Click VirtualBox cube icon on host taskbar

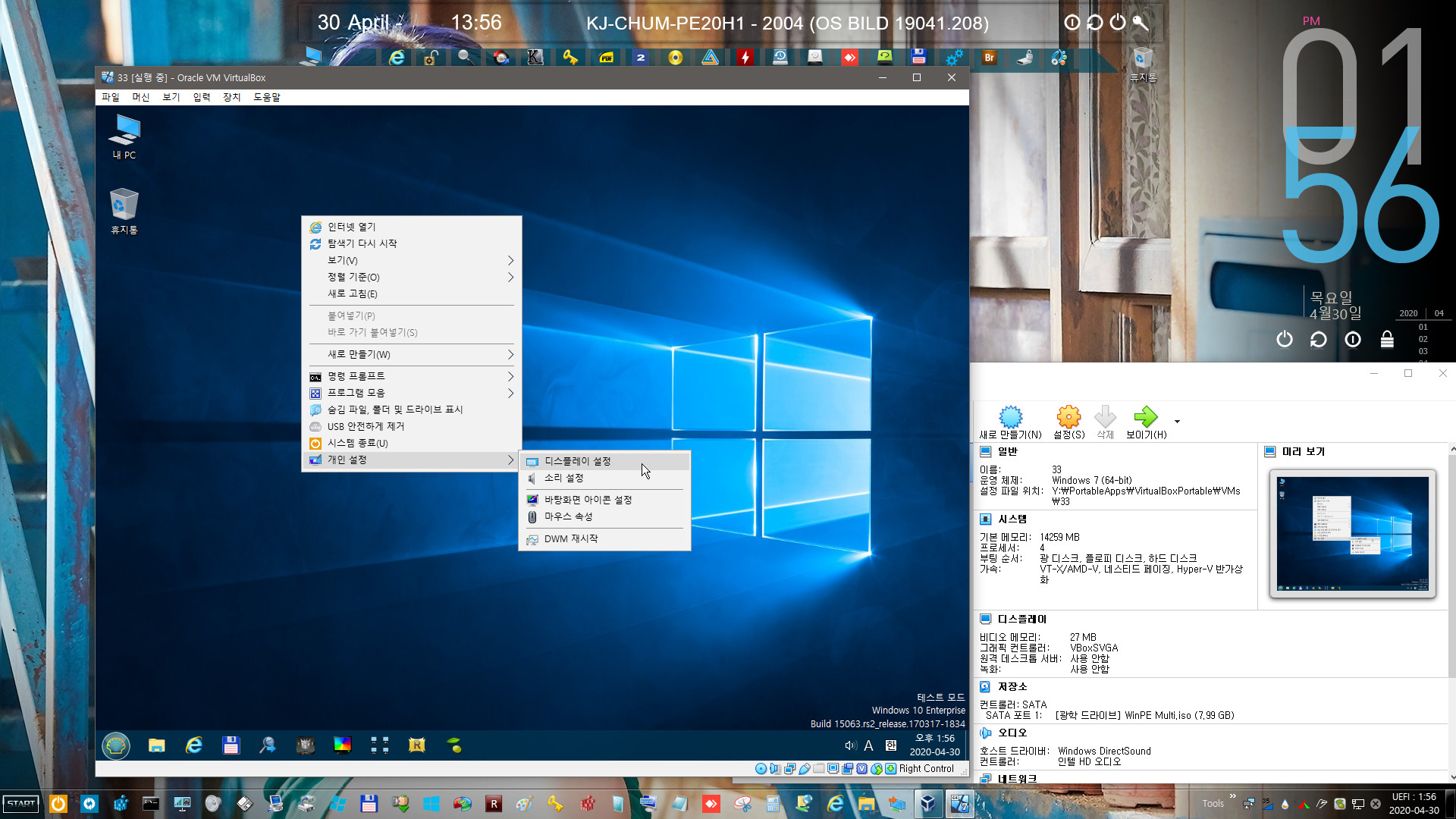click(x=927, y=803)
